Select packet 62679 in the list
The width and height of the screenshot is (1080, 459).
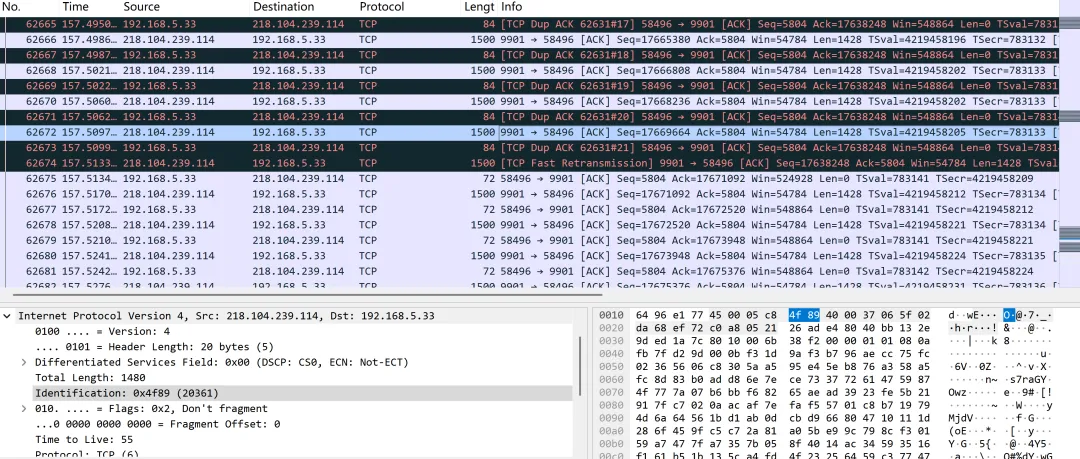(529, 241)
